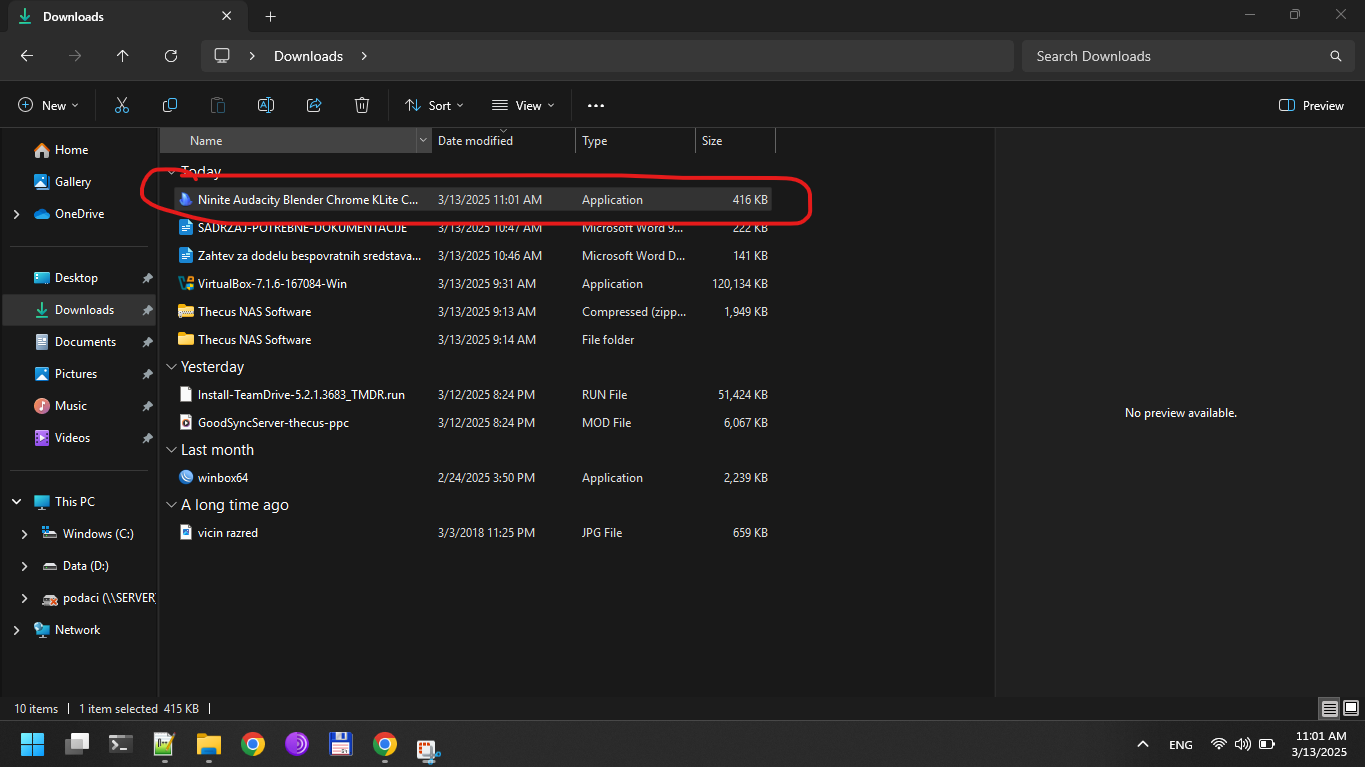The height and width of the screenshot is (767, 1365).
Task: Click the battery icon in system tray
Action: (x=1266, y=744)
